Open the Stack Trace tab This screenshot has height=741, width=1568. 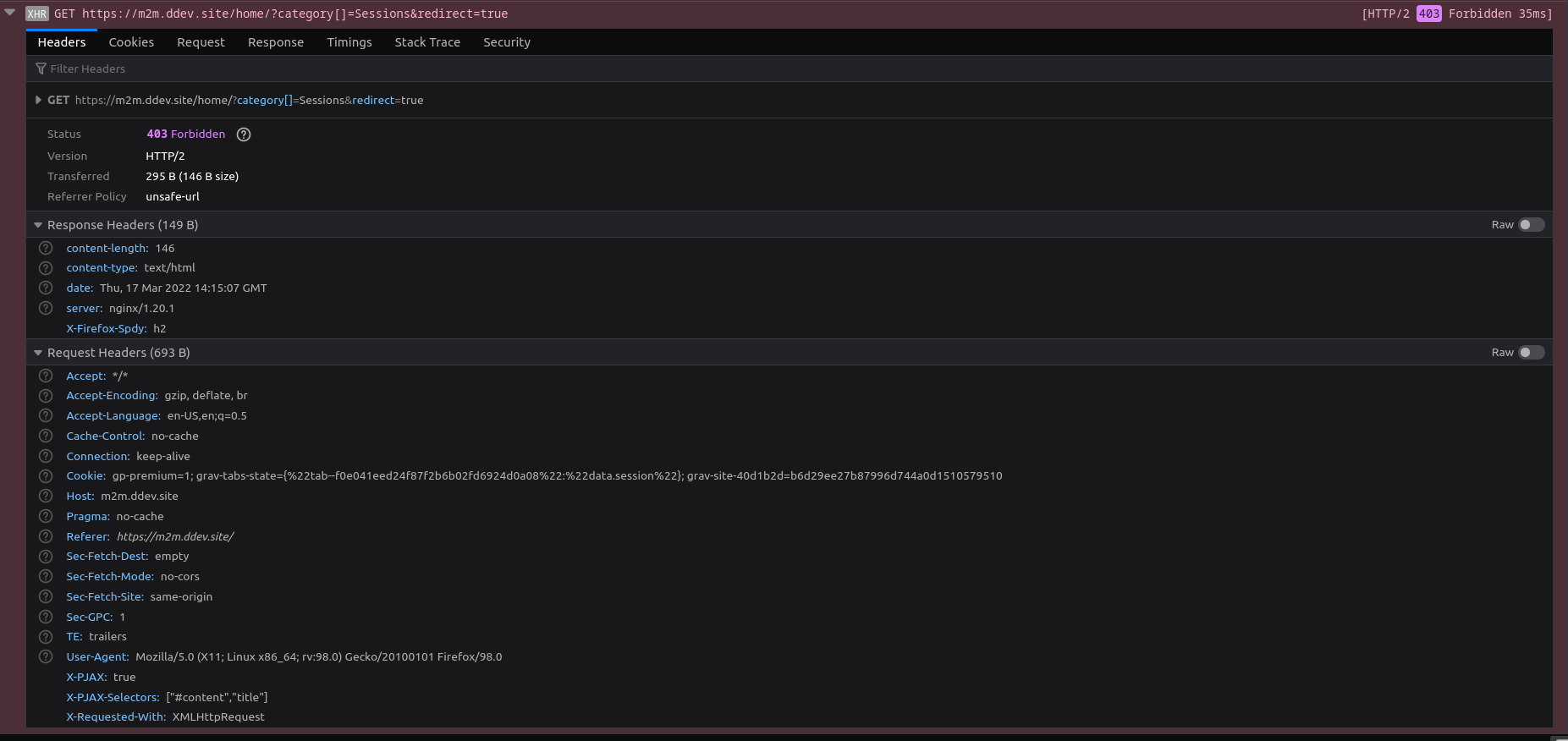[x=427, y=42]
